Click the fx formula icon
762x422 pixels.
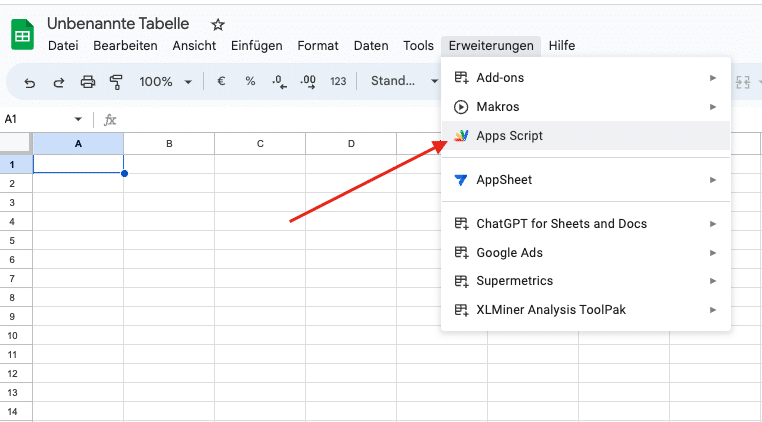point(110,120)
